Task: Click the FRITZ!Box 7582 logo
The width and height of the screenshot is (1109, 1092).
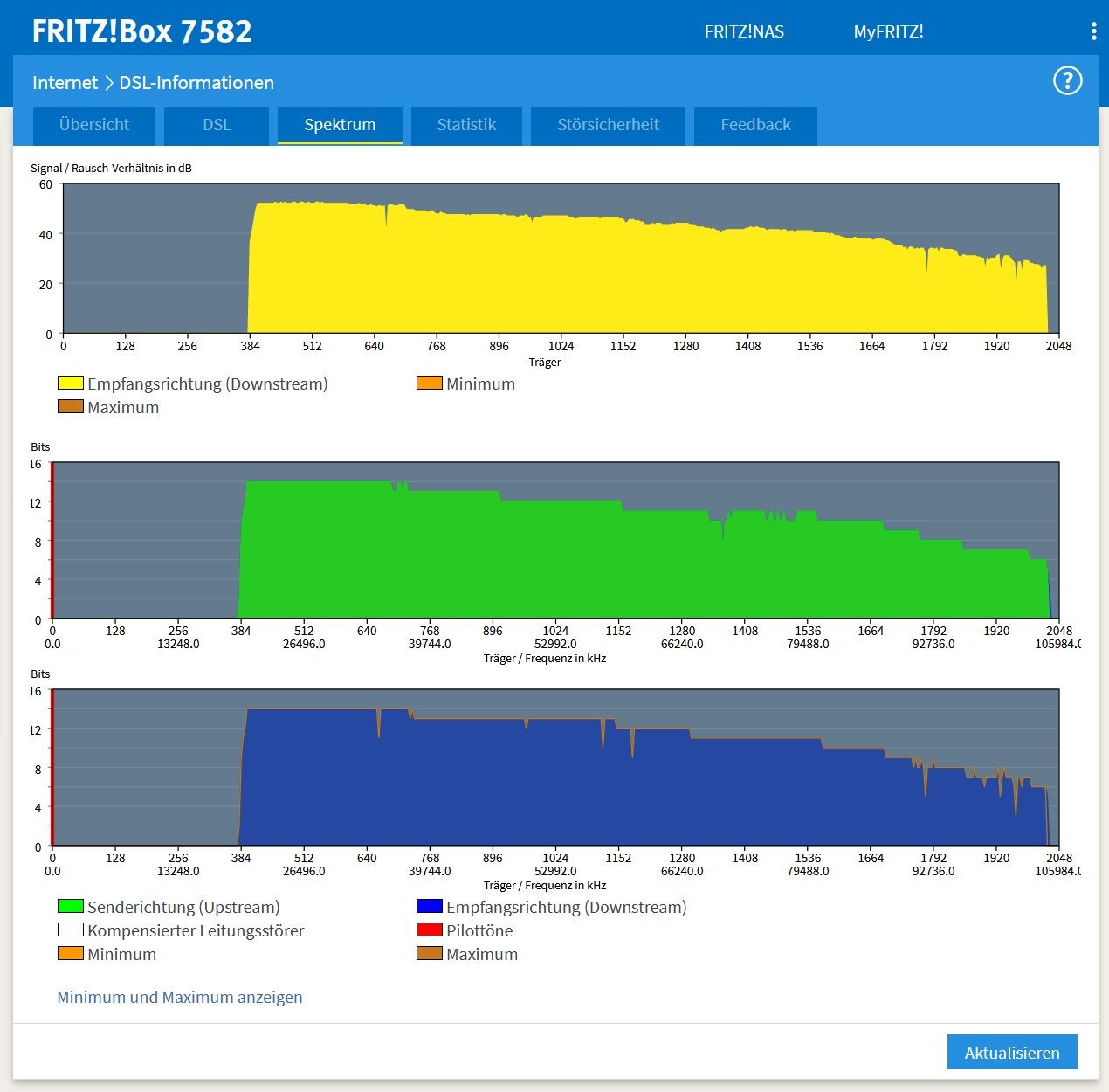Action: tap(142, 31)
